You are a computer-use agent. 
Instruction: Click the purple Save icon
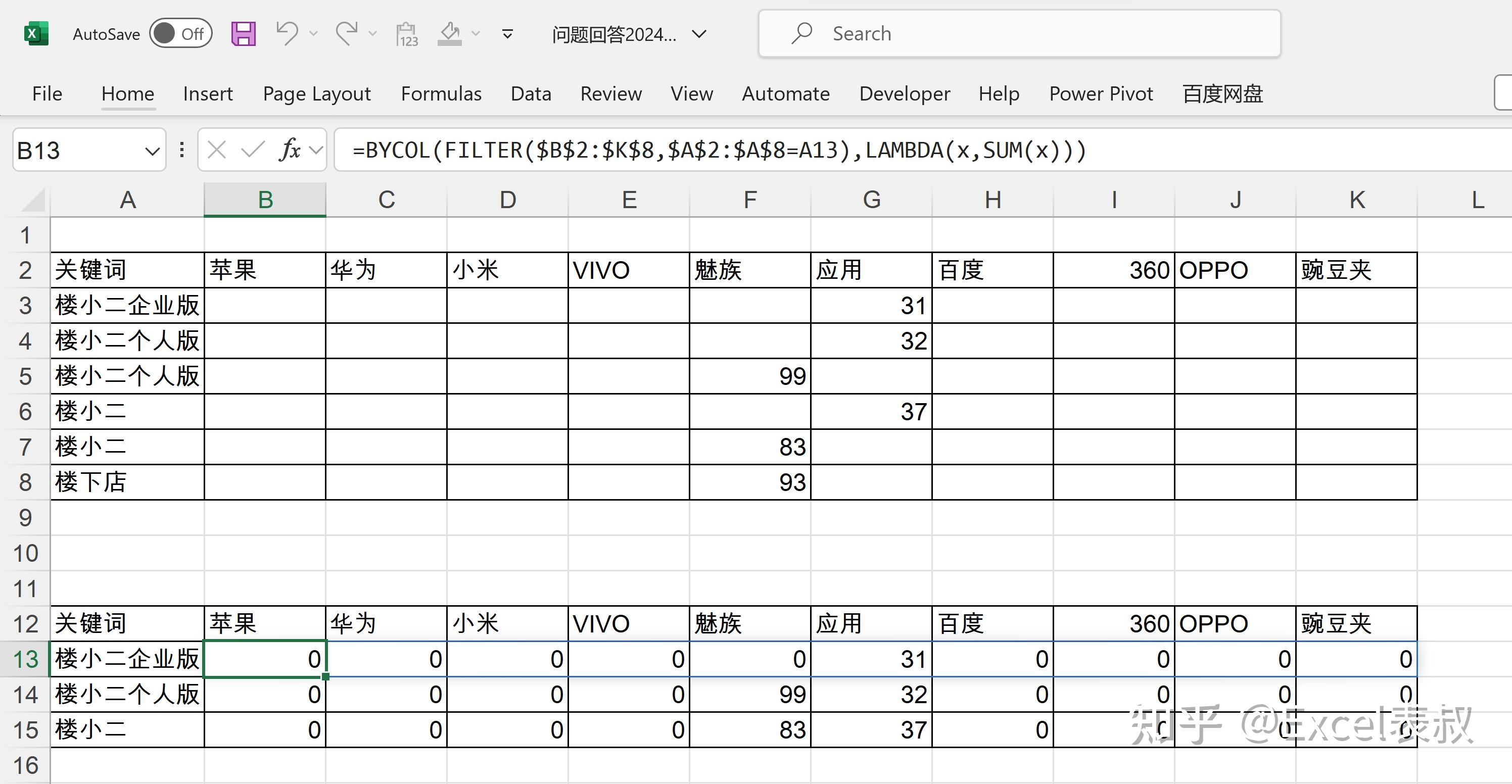click(244, 33)
